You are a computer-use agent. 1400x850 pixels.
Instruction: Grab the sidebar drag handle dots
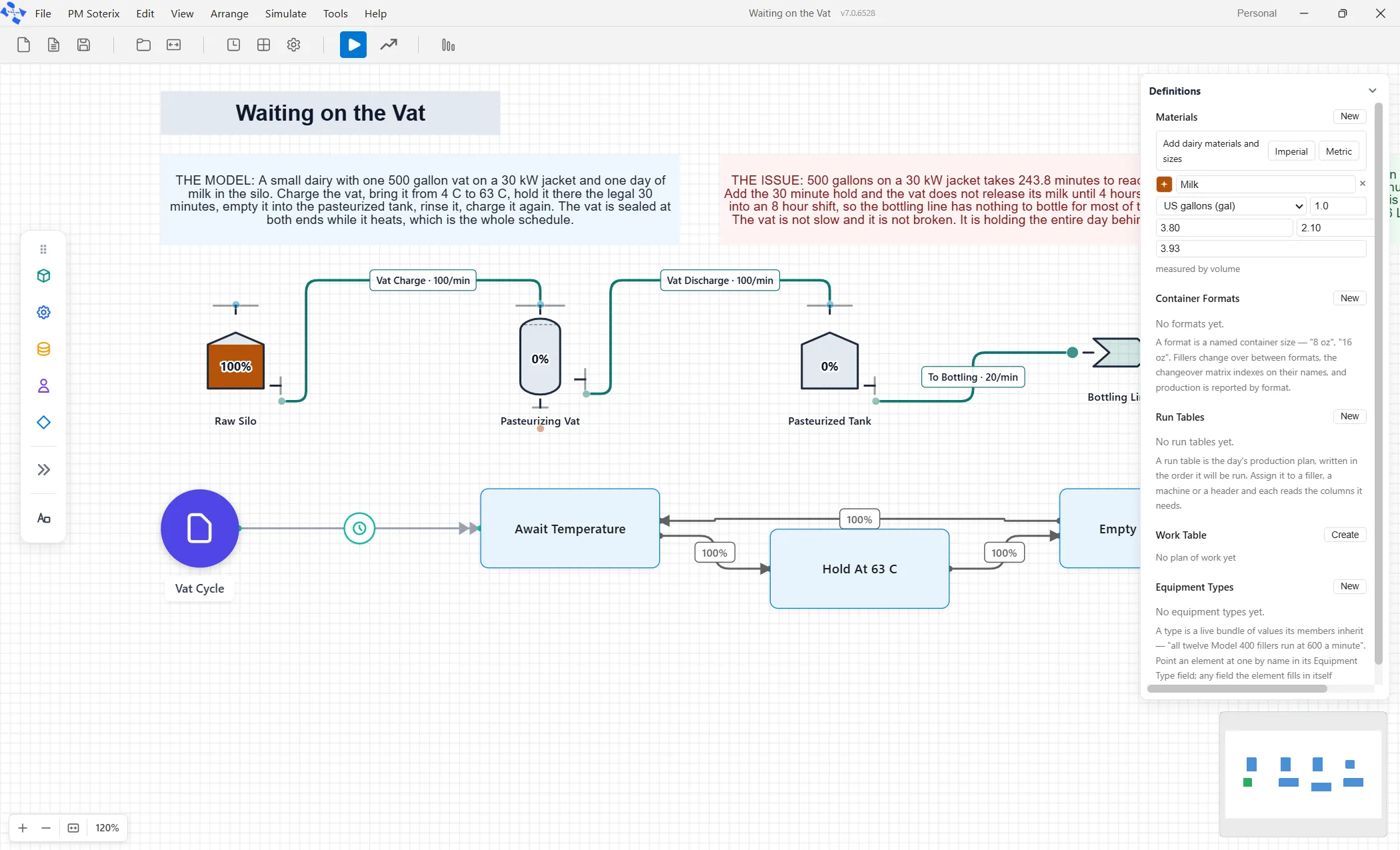[43, 249]
